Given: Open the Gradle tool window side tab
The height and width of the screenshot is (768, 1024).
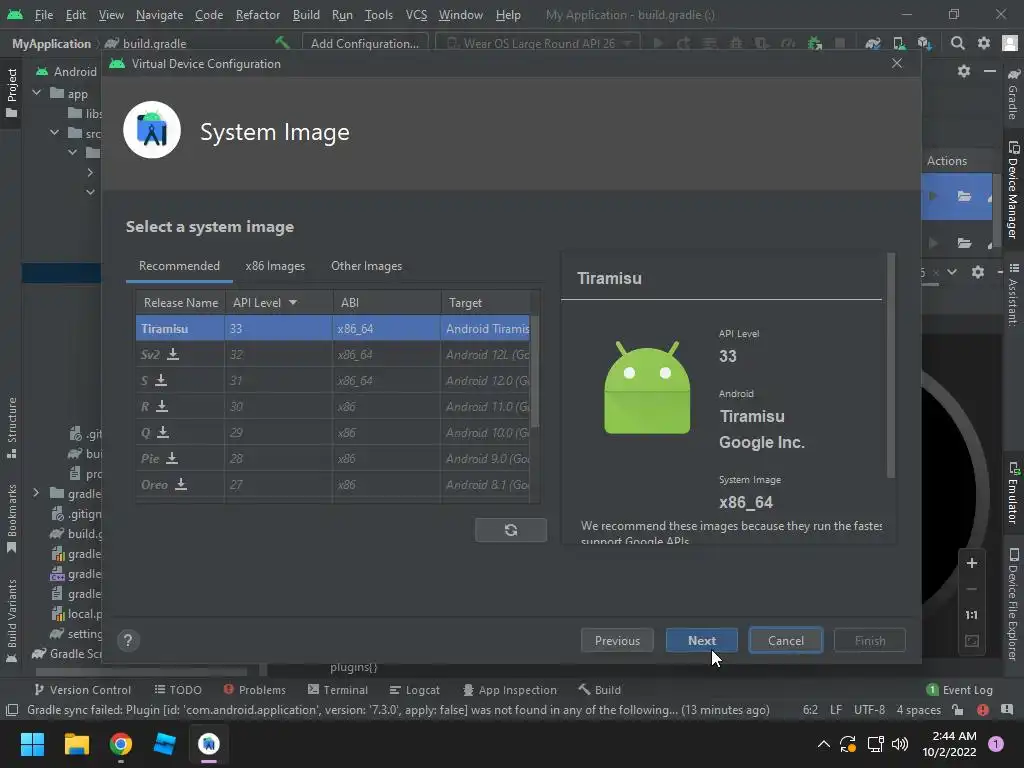Looking at the screenshot, I should click(x=1013, y=95).
